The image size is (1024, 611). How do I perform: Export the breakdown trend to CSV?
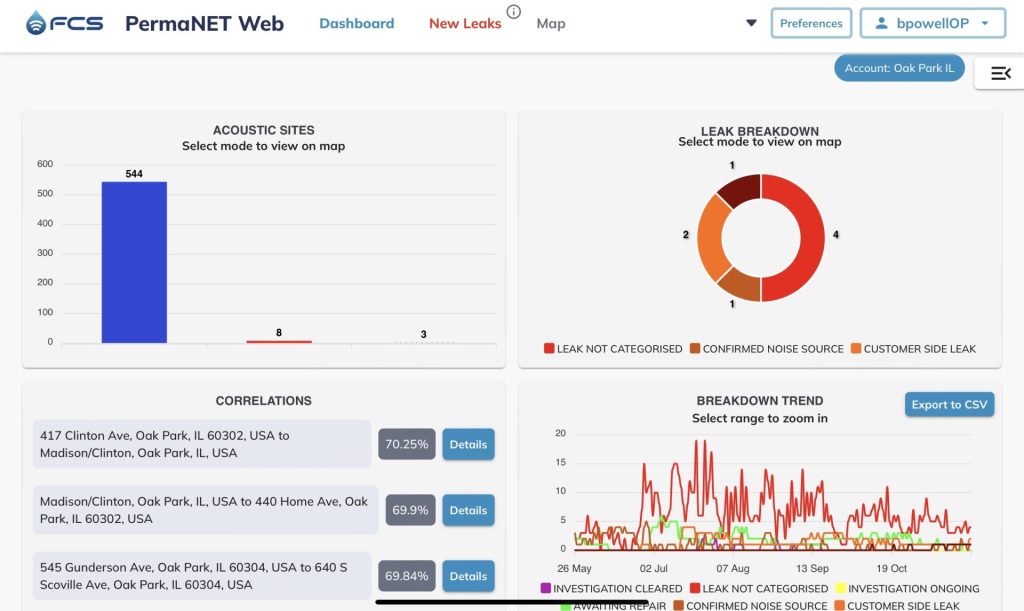[950, 405]
